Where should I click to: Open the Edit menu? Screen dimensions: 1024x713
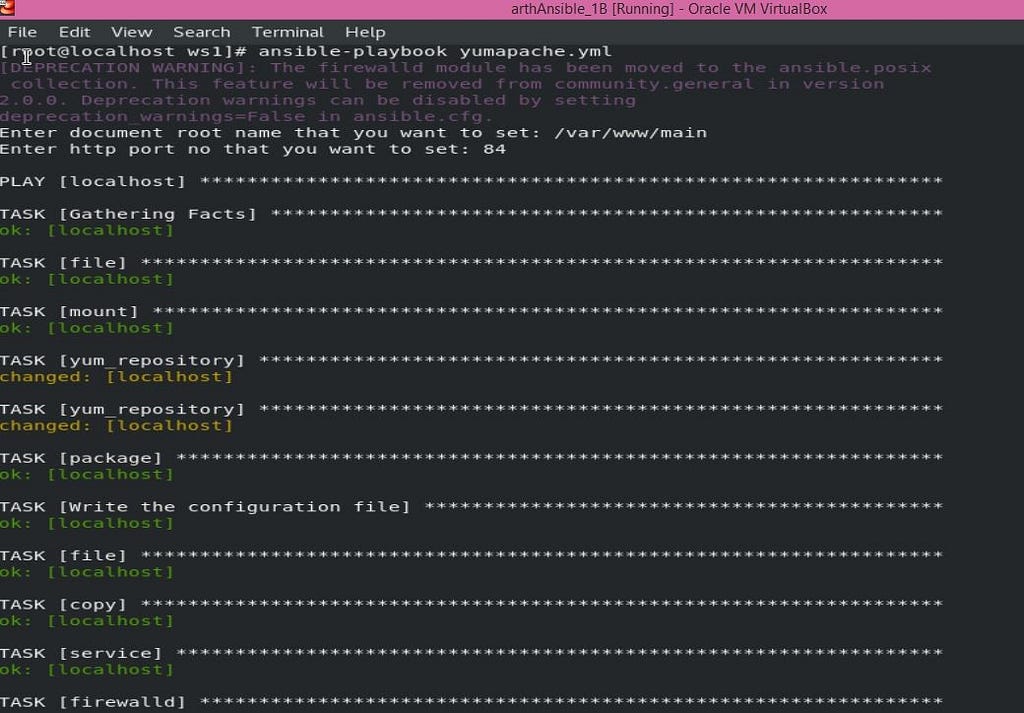74,32
